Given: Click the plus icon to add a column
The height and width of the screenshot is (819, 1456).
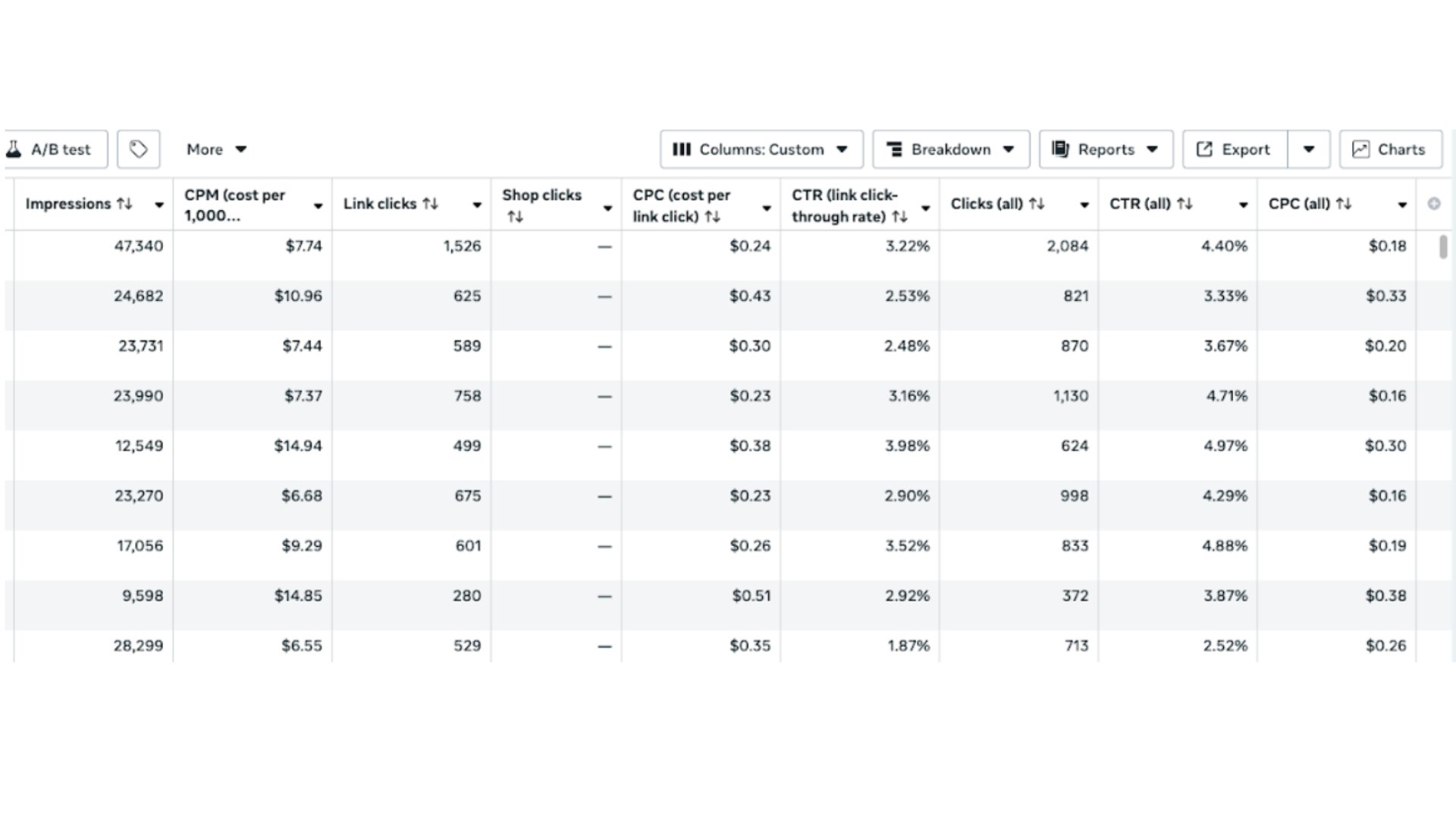Looking at the screenshot, I should (x=1432, y=203).
